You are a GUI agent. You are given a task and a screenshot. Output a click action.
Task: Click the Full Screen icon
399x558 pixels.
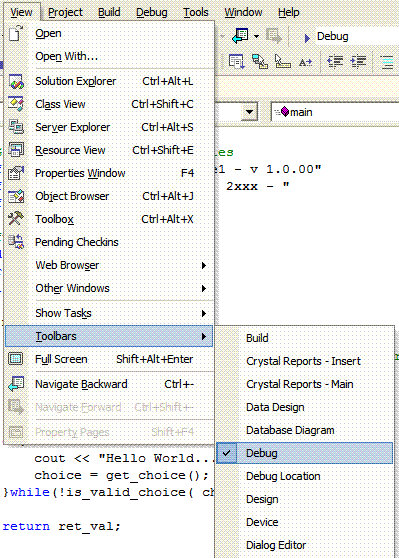16,359
